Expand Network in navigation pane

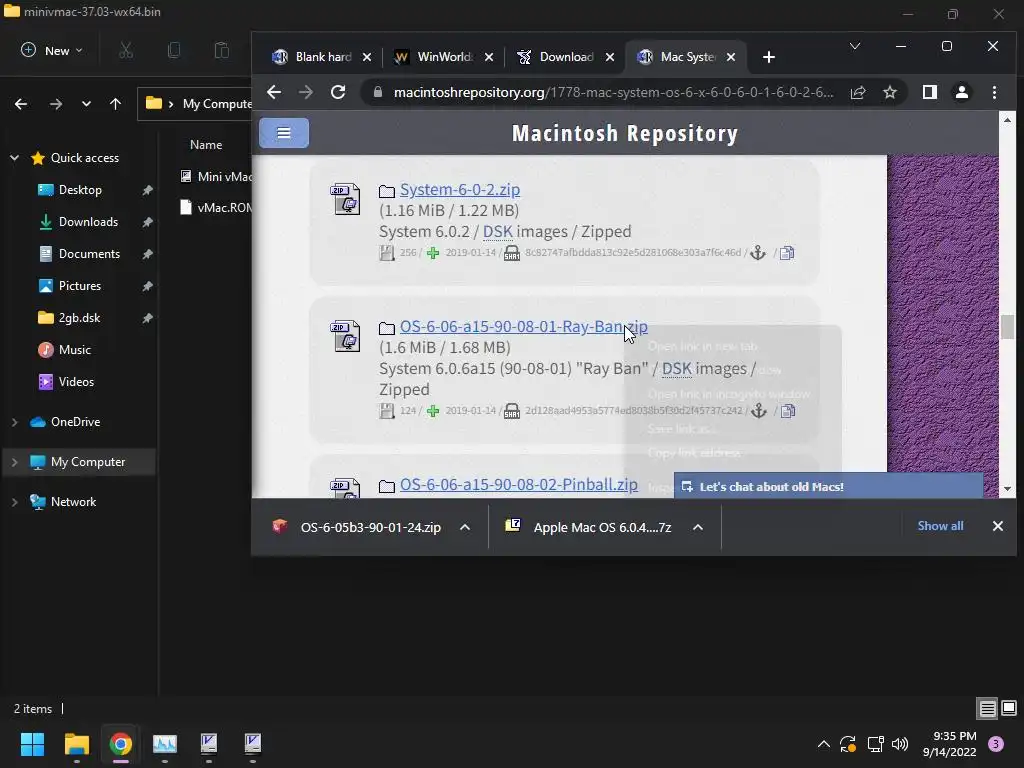coord(14,502)
